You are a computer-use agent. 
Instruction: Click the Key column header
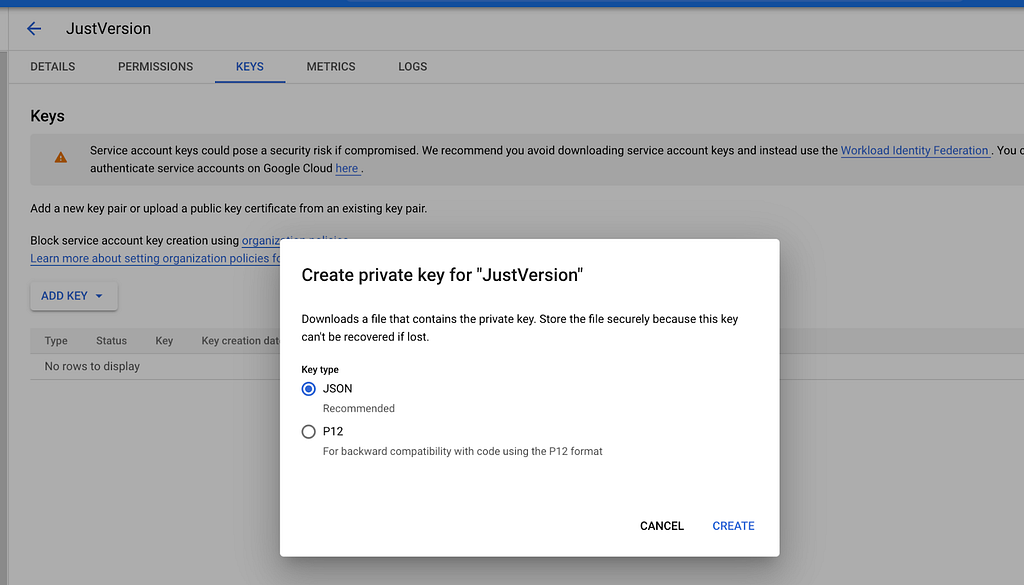164,341
